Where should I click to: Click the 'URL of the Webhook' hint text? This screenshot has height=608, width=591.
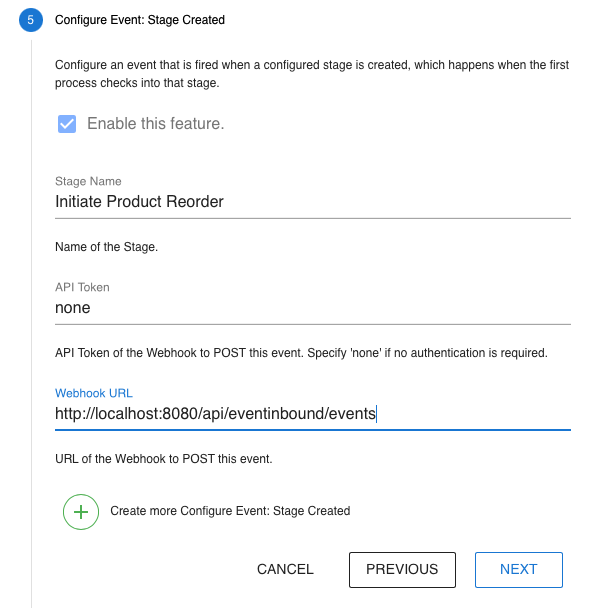[x=164, y=459]
